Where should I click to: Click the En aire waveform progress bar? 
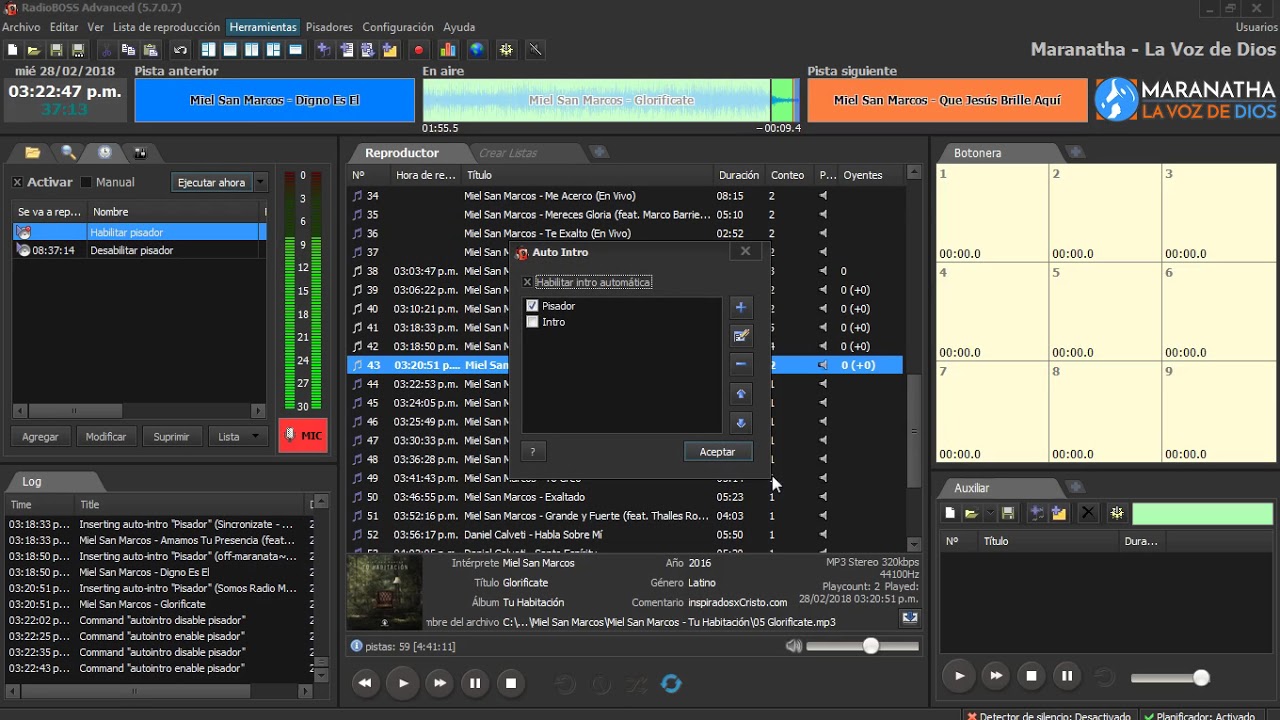click(x=611, y=100)
